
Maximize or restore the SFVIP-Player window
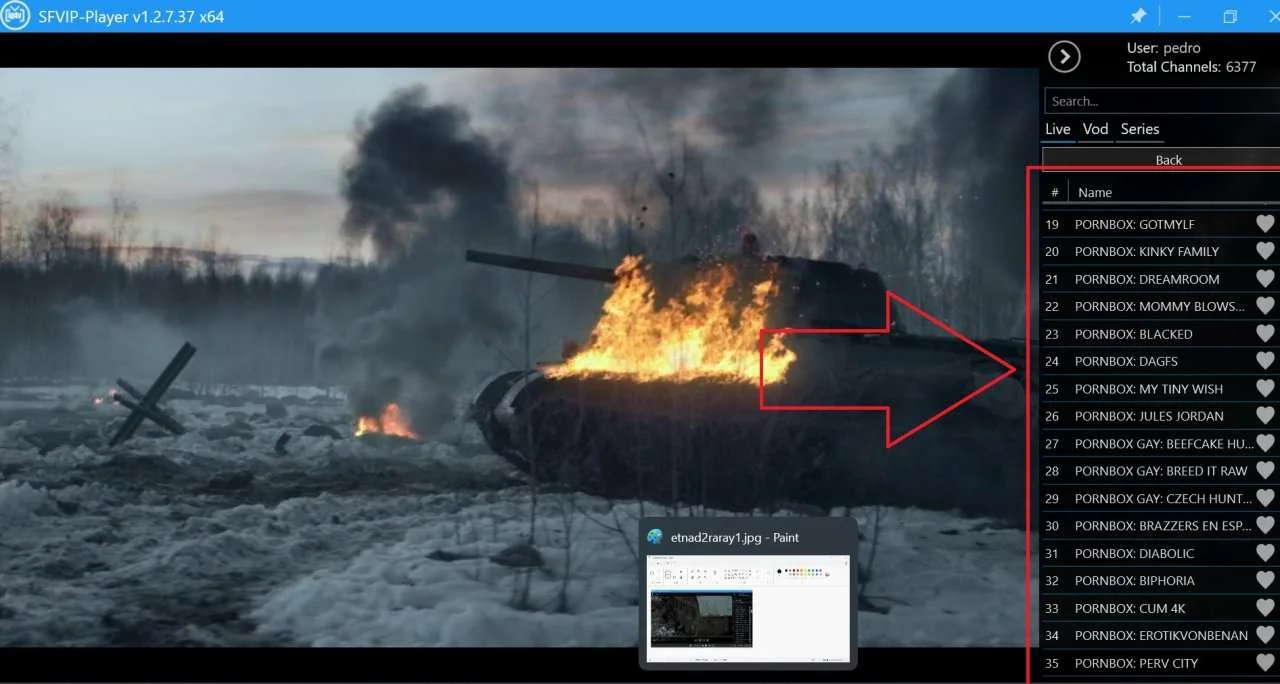[1230, 16]
